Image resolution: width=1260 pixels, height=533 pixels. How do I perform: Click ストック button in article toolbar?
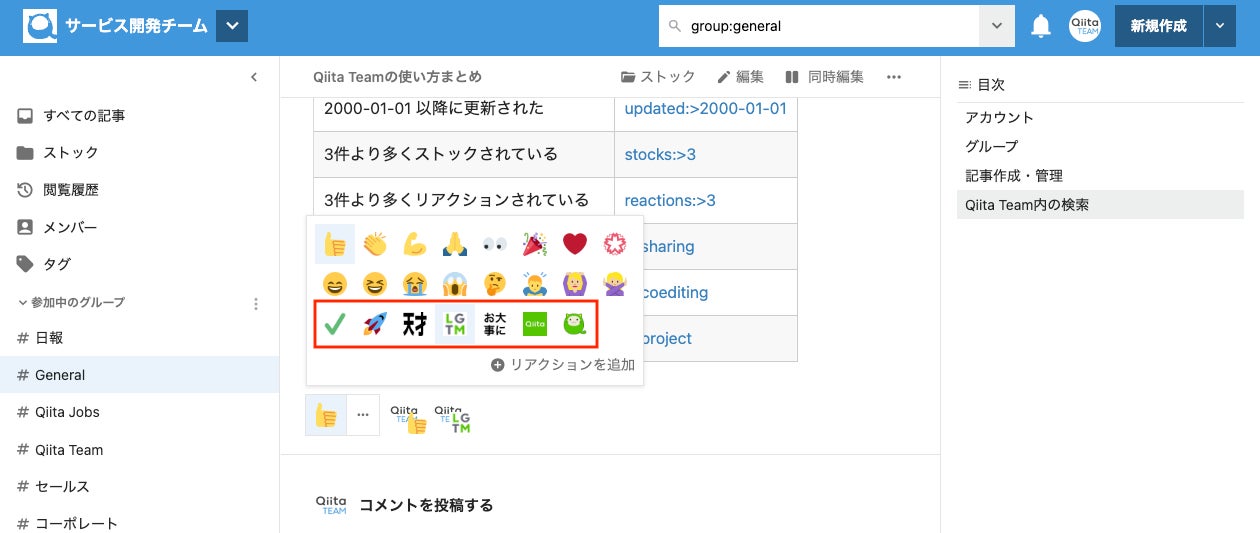point(658,77)
